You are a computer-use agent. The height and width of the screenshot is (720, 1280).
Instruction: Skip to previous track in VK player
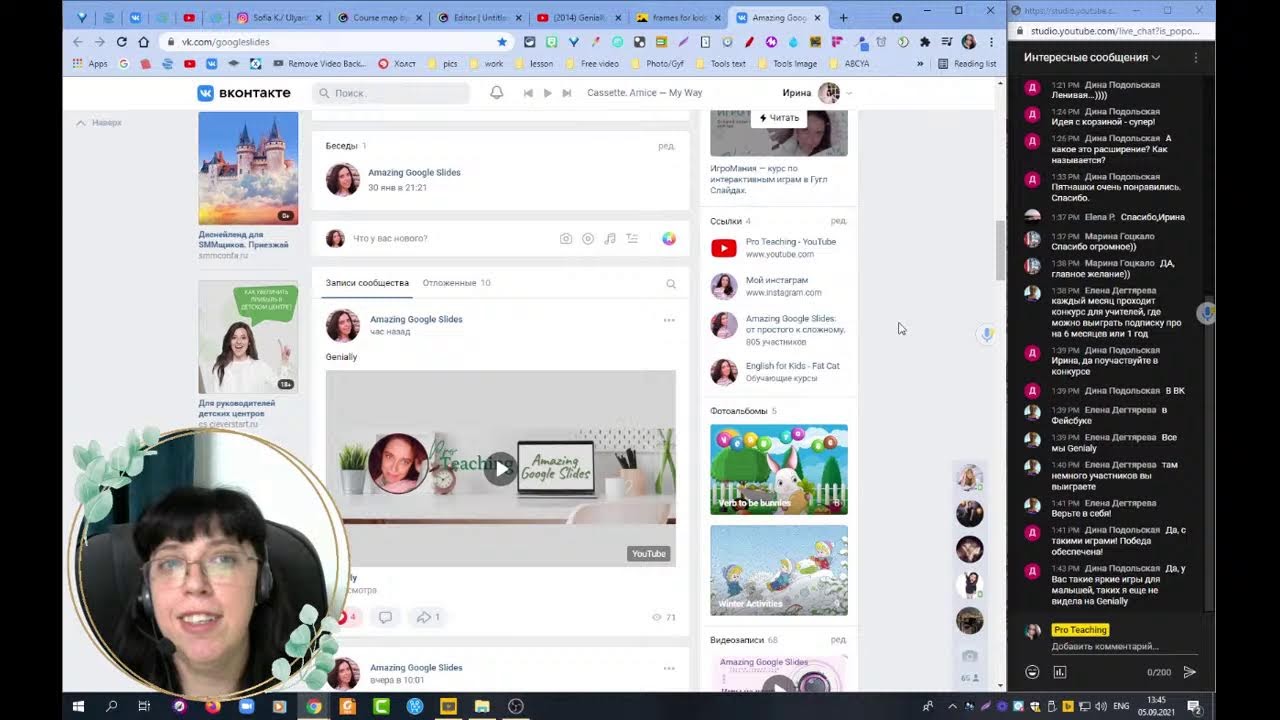[x=528, y=93]
